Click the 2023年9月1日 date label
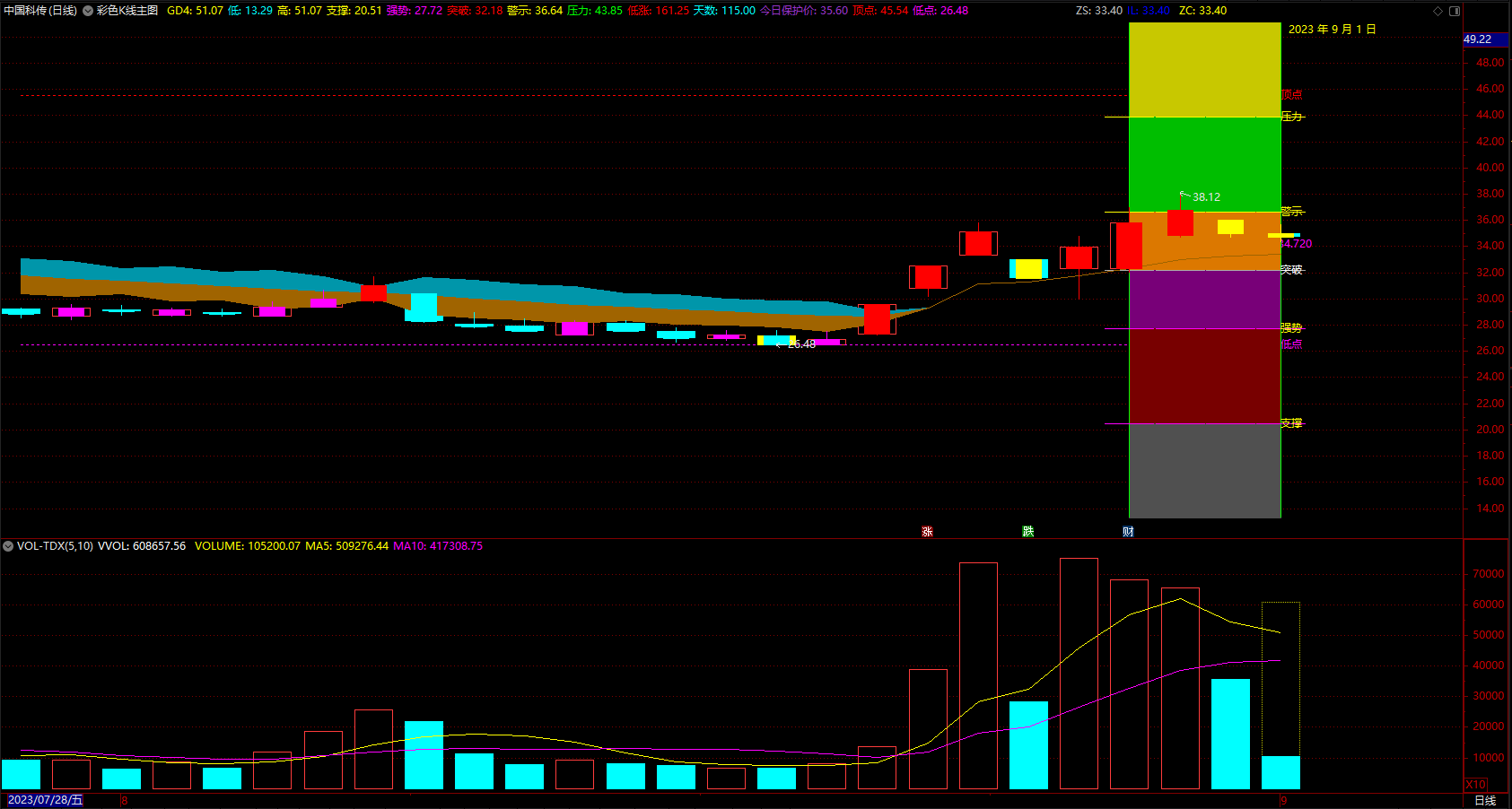Screen dimensions: 1512x809 tap(1332, 30)
